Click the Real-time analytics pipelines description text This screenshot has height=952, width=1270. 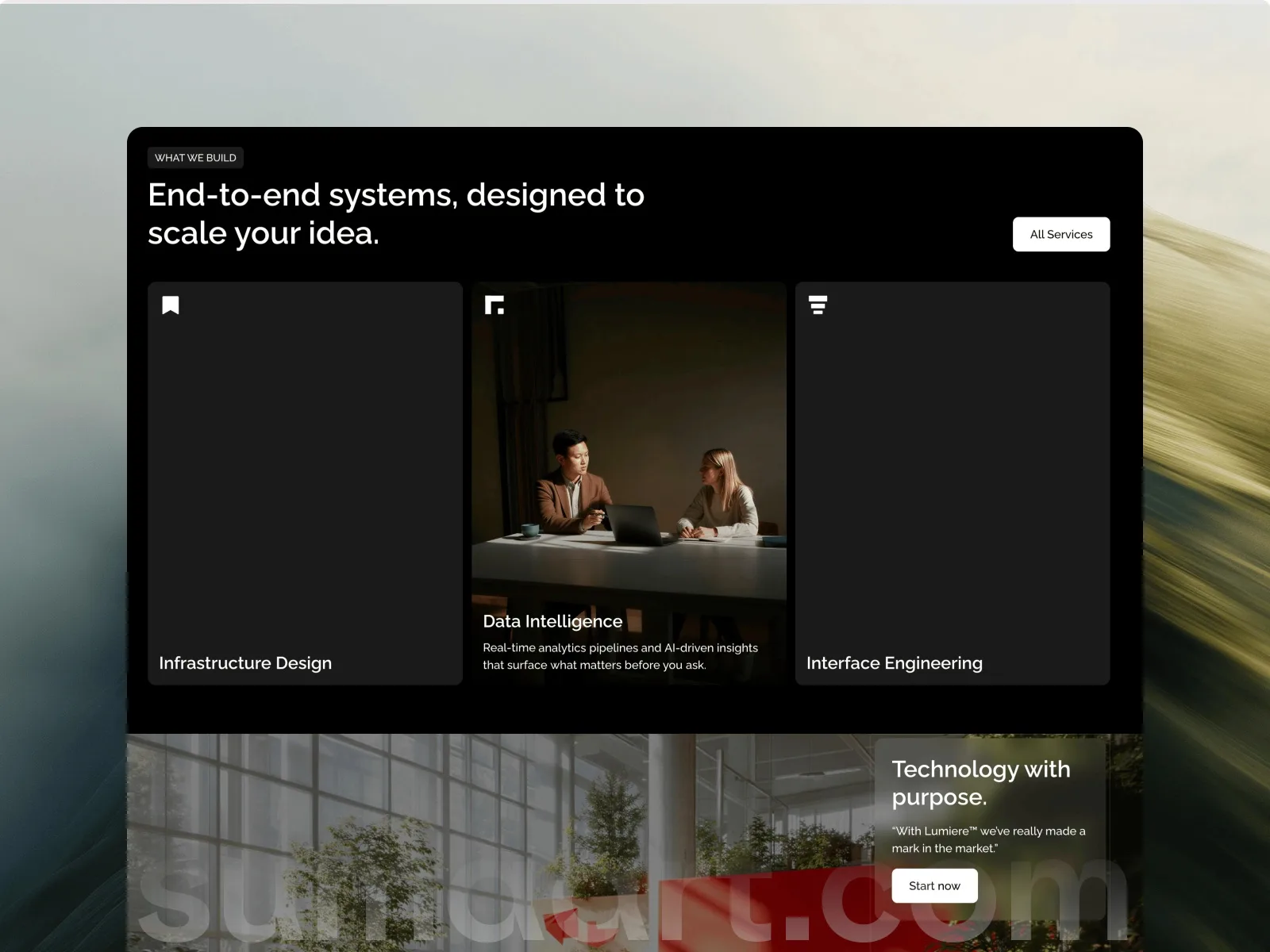(x=620, y=656)
